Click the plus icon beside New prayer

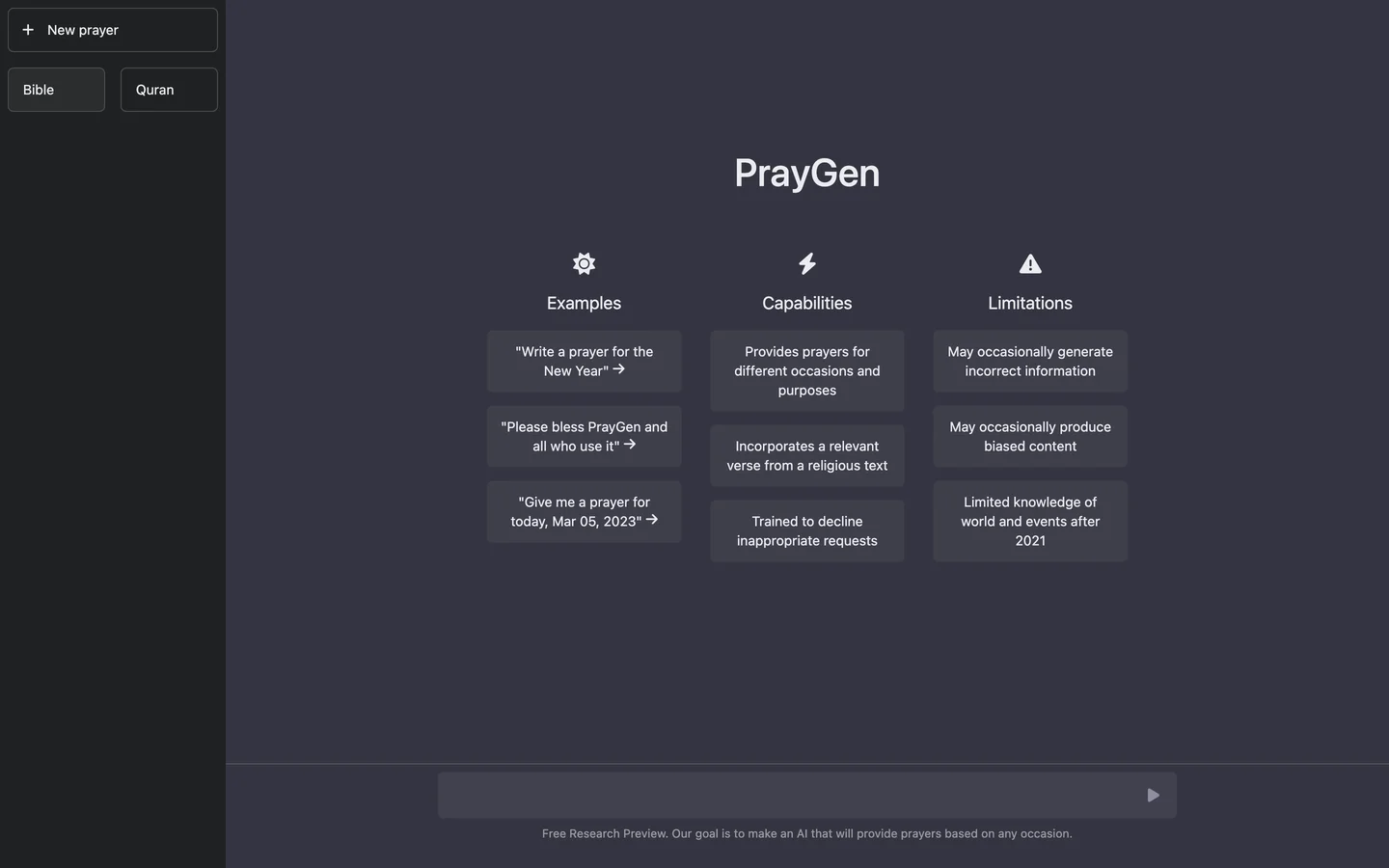click(28, 30)
